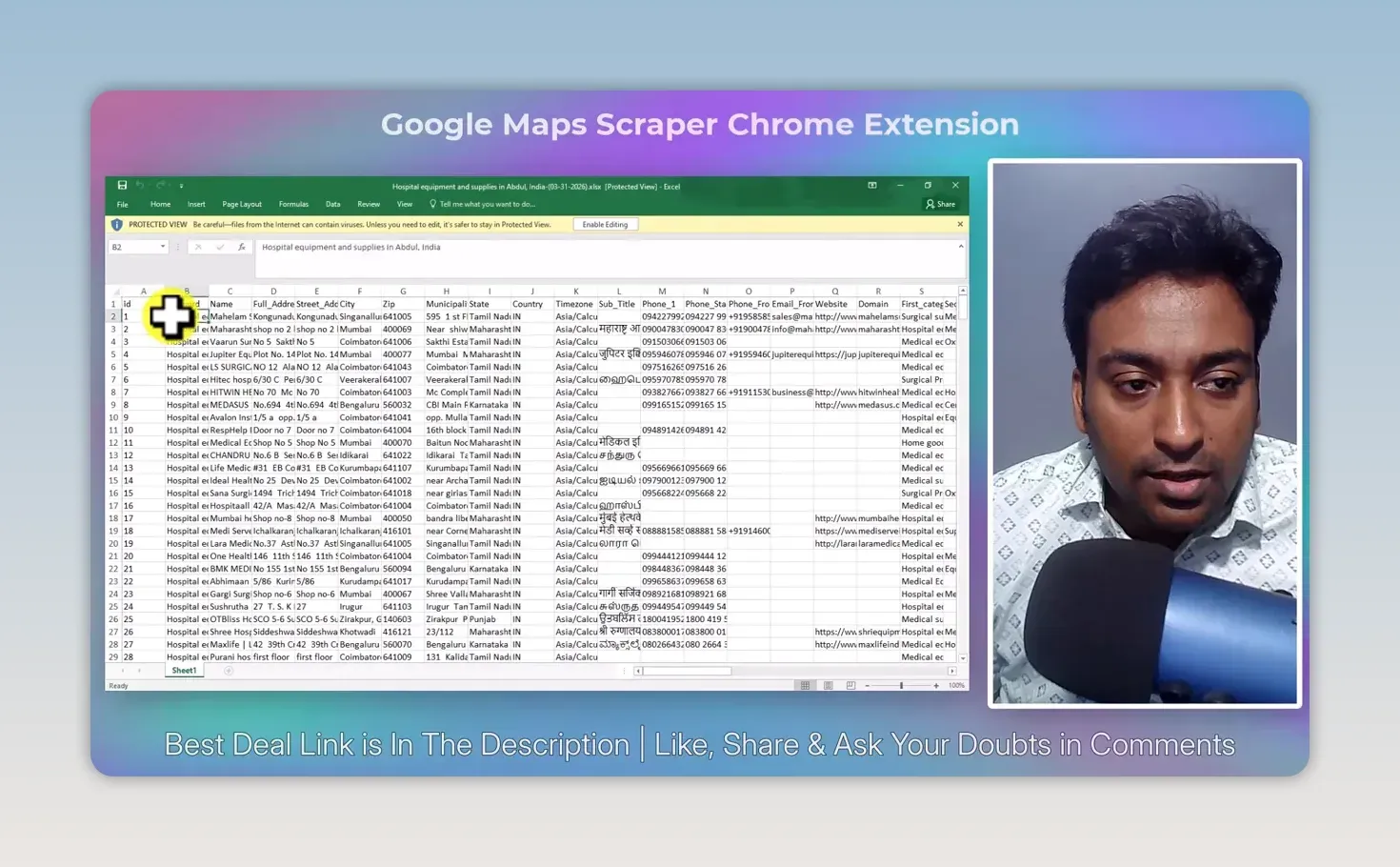
Task: Dismiss the Protected View message bar
Action: [960, 225]
